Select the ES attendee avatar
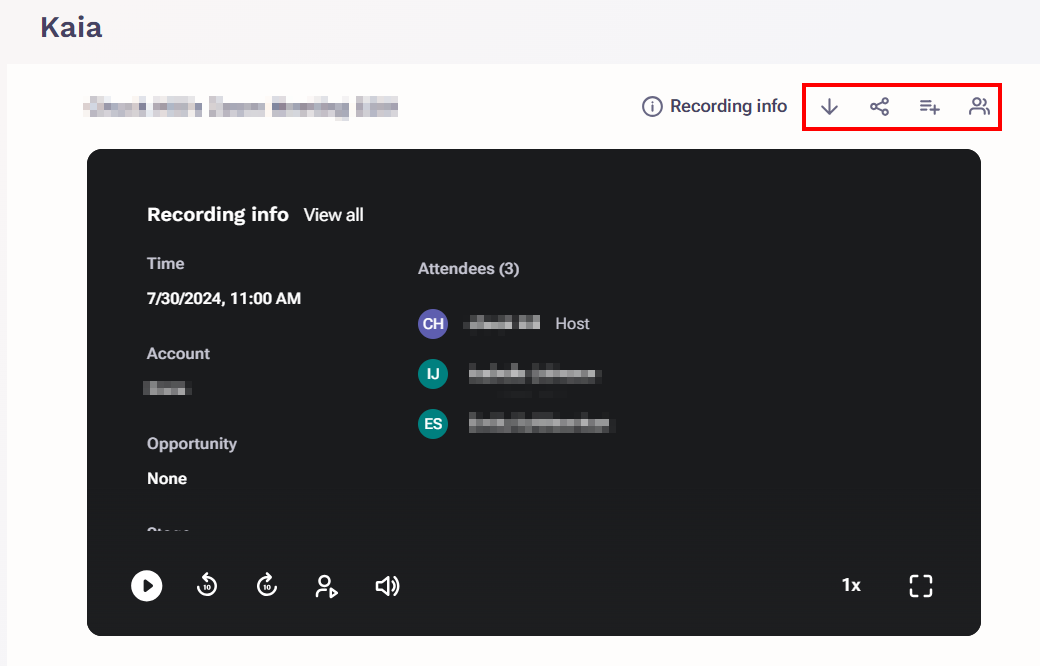Screen dimensions: 1040x666 (x=433, y=424)
